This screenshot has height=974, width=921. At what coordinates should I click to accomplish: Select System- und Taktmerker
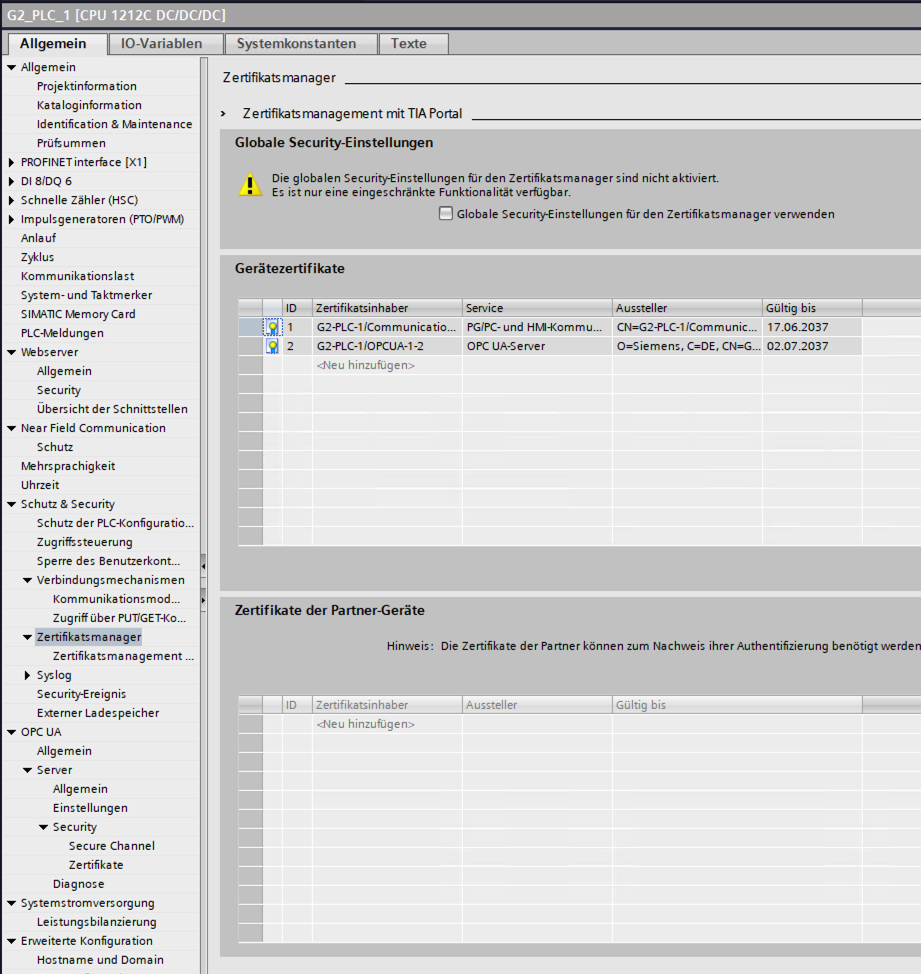coord(86,295)
